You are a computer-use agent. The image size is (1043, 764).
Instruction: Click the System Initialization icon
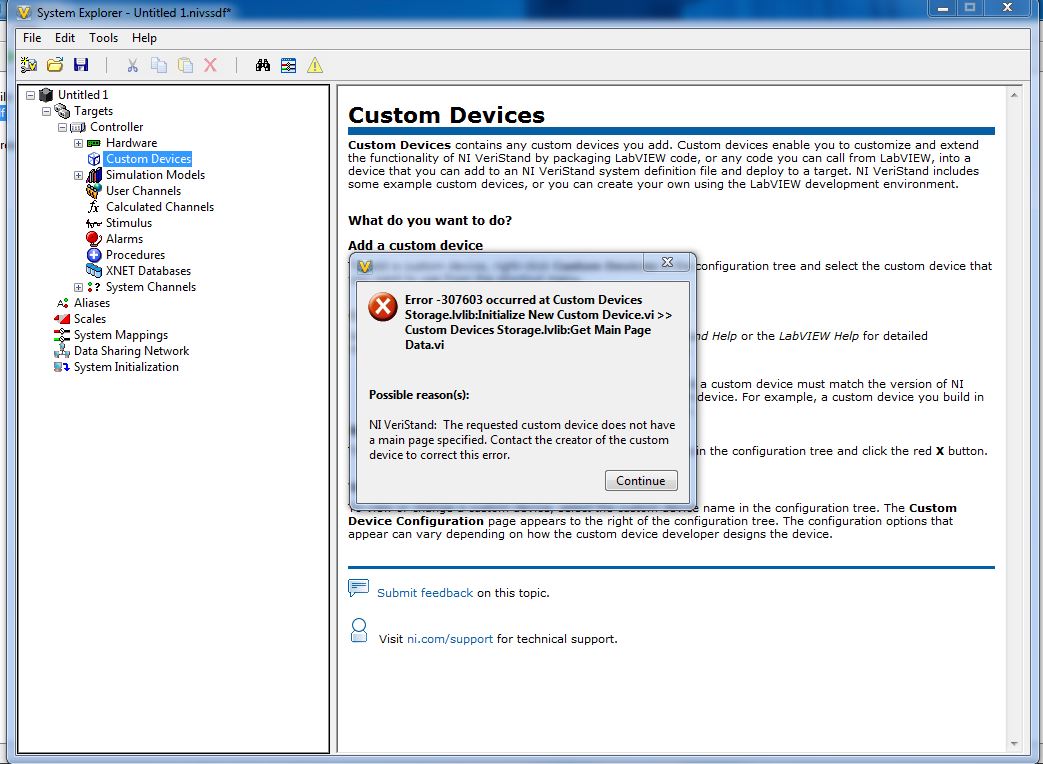pyautogui.click(x=62, y=367)
